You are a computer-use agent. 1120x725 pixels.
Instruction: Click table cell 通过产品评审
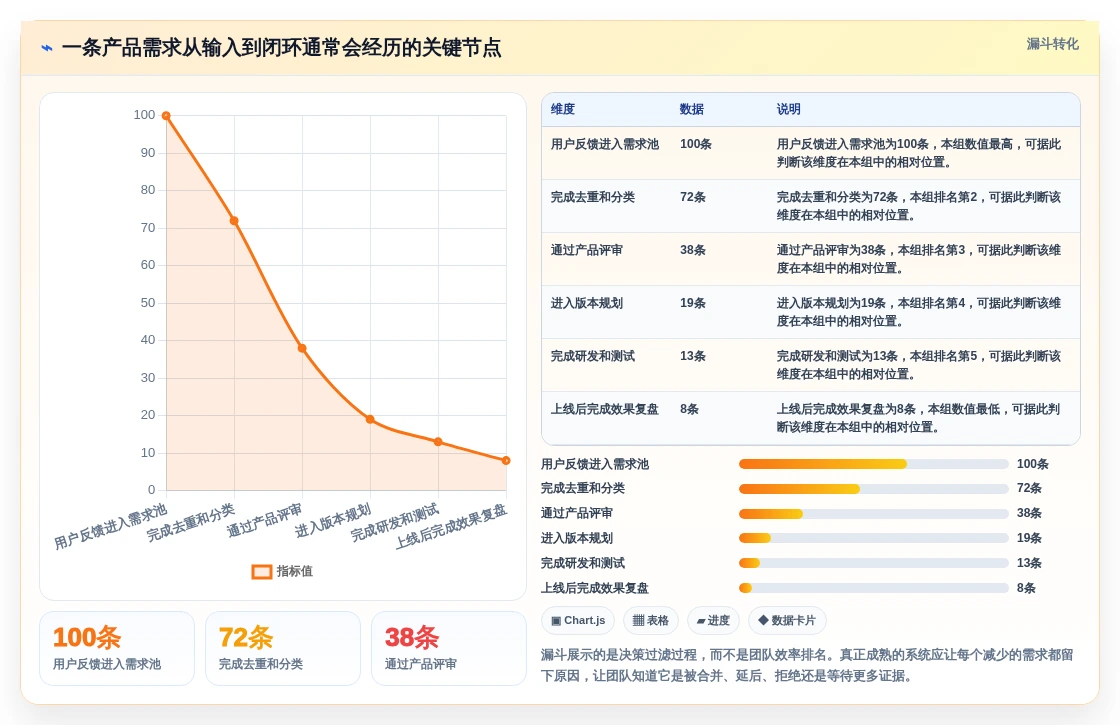(x=586, y=250)
